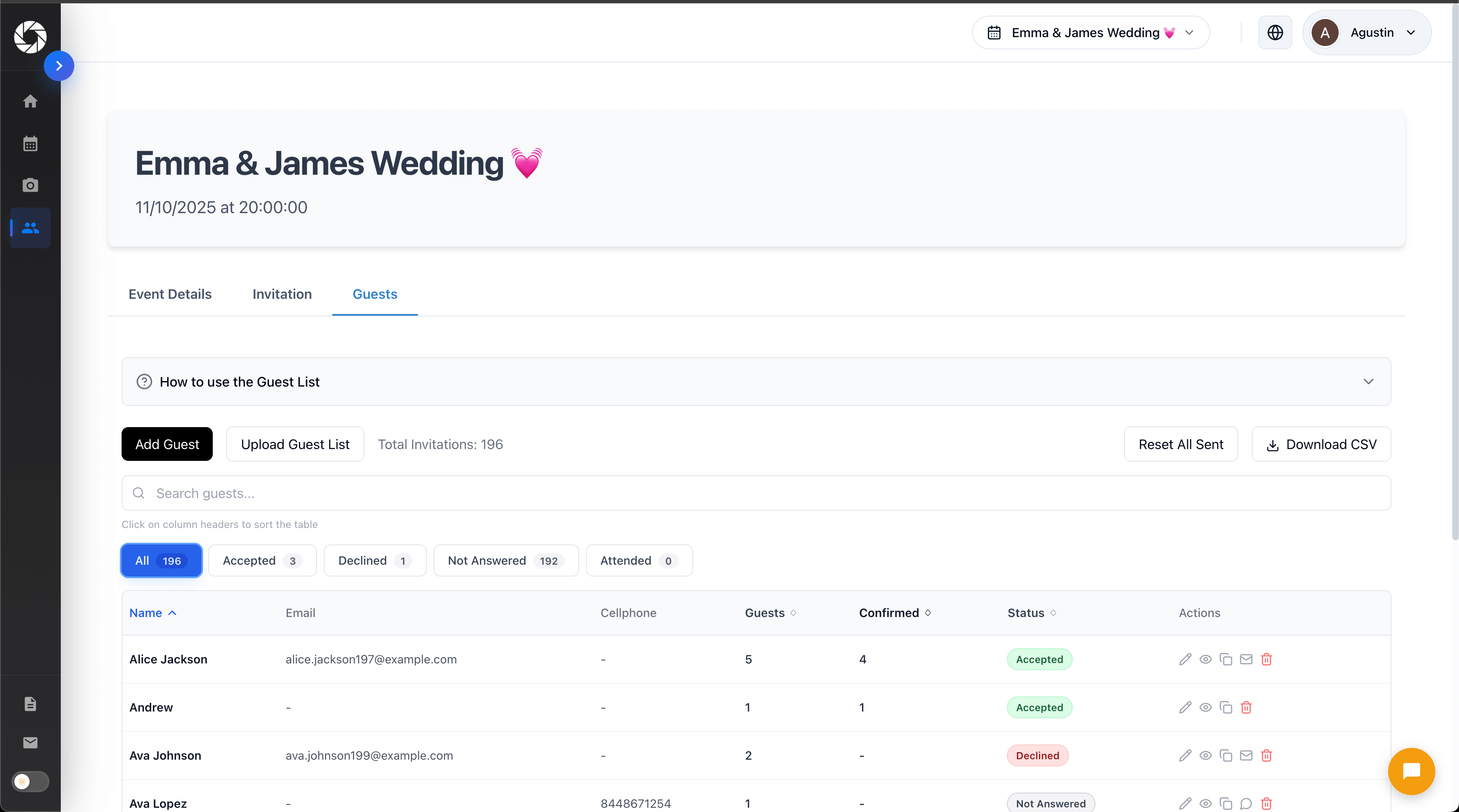The width and height of the screenshot is (1459, 812).
Task: Download guest list as CSV
Action: pos(1321,444)
